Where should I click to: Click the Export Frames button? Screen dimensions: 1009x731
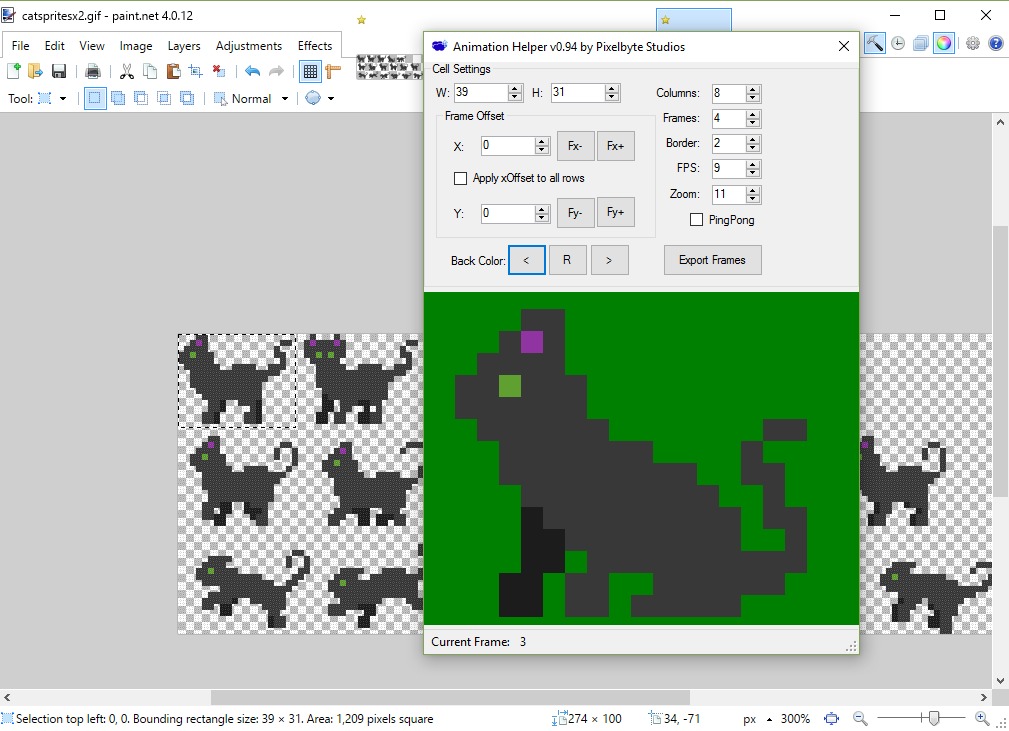click(712, 259)
